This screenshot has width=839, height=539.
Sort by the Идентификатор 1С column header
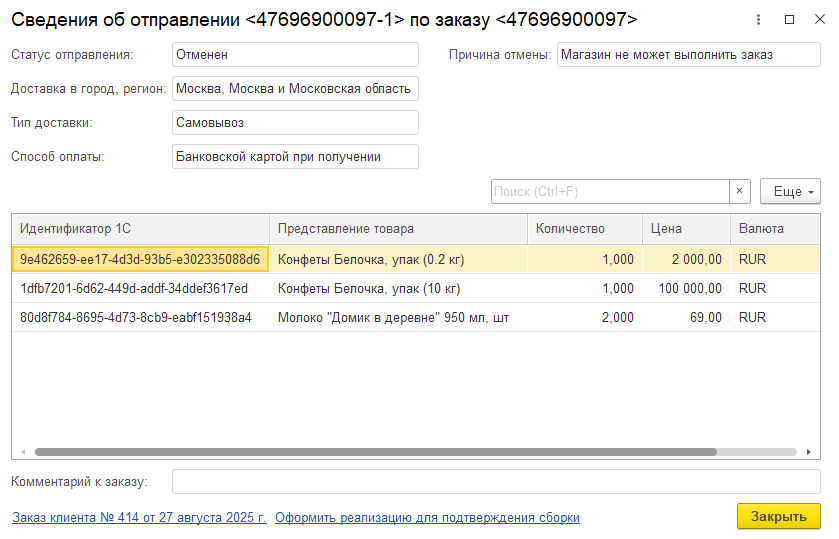[x=140, y=229]
